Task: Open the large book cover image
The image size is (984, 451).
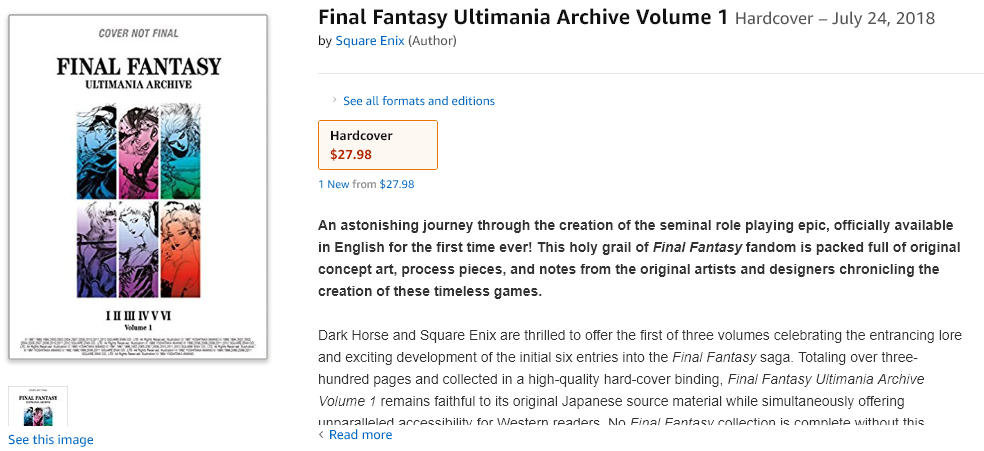Action: (138, 187)
